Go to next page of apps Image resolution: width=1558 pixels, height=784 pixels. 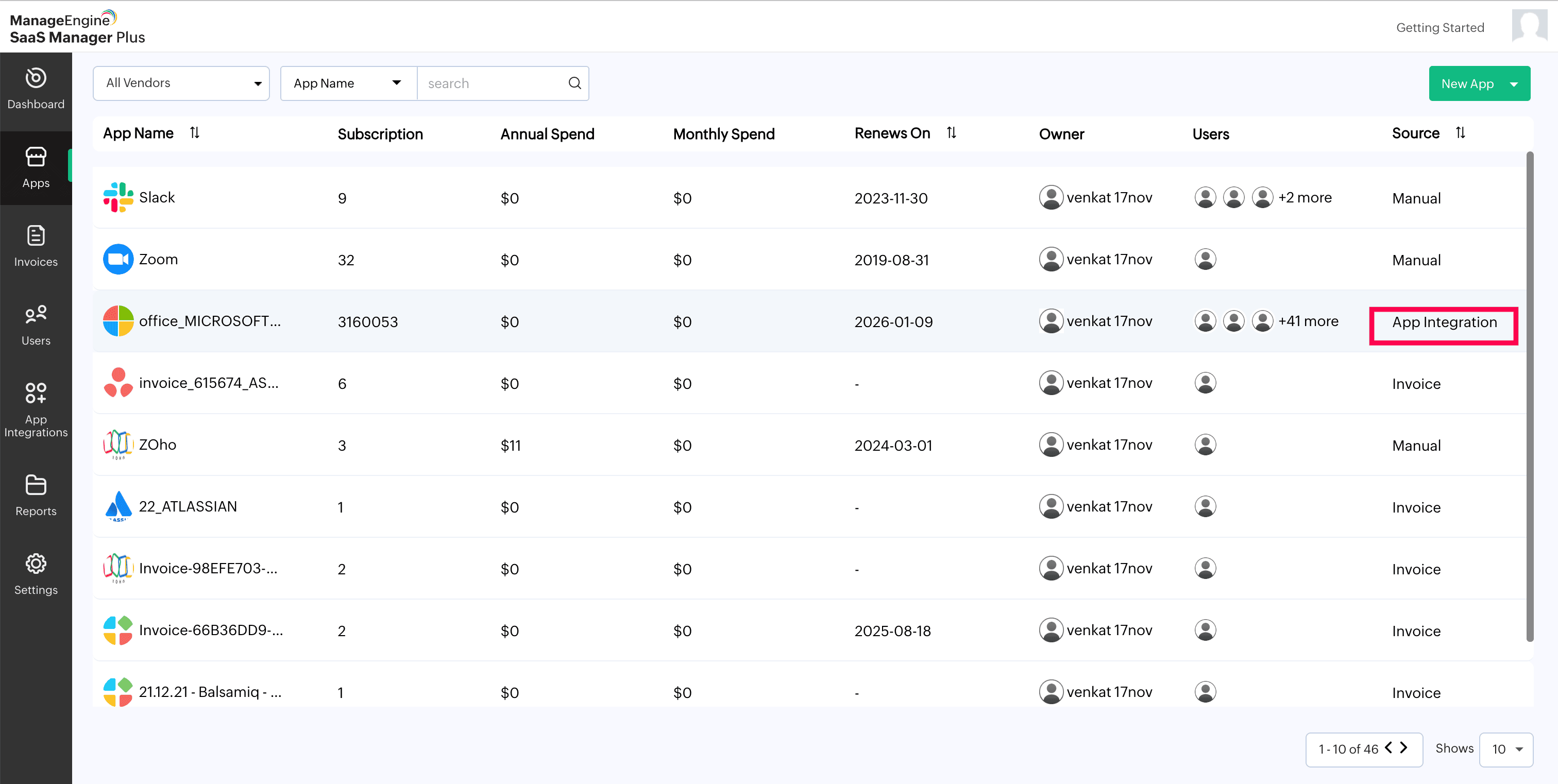[1404, 748]
